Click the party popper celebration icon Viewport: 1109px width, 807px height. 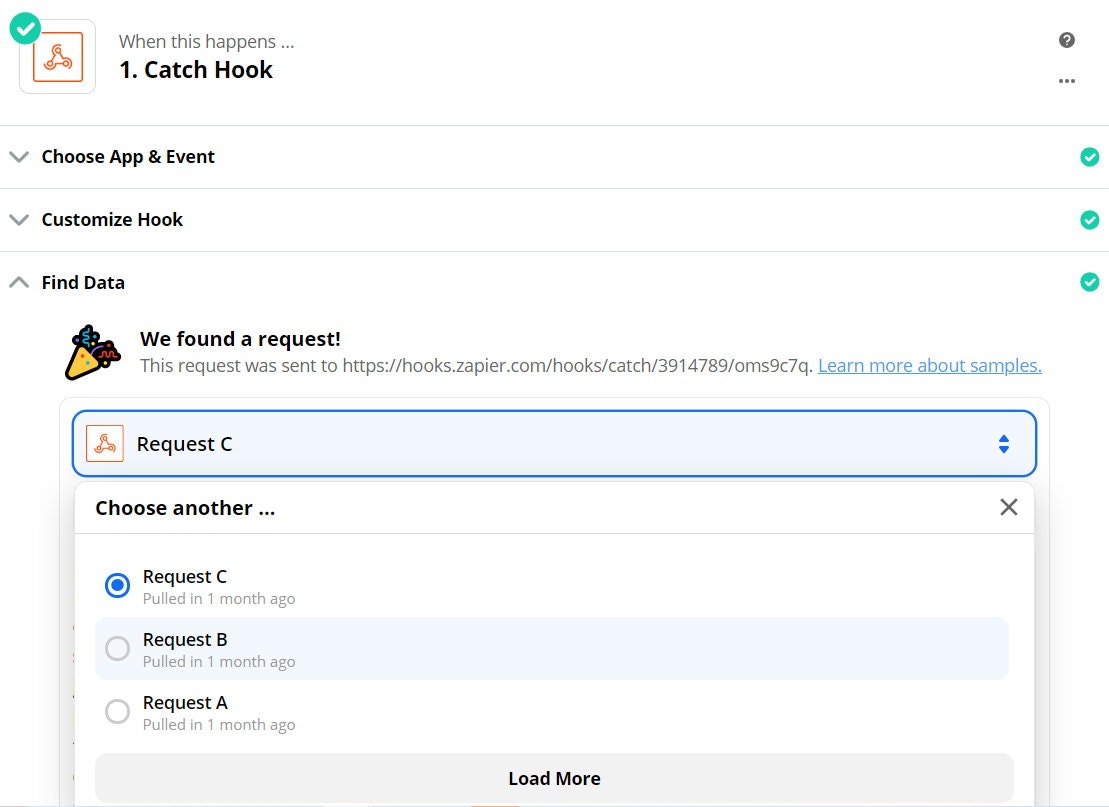tap(92, 352)
